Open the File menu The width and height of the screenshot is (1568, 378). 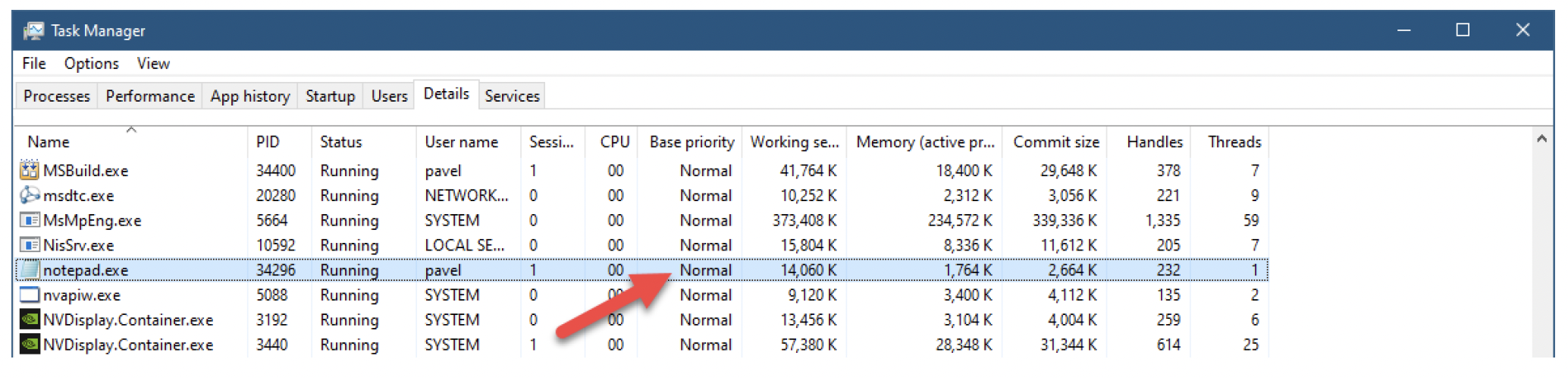(34, 64)
